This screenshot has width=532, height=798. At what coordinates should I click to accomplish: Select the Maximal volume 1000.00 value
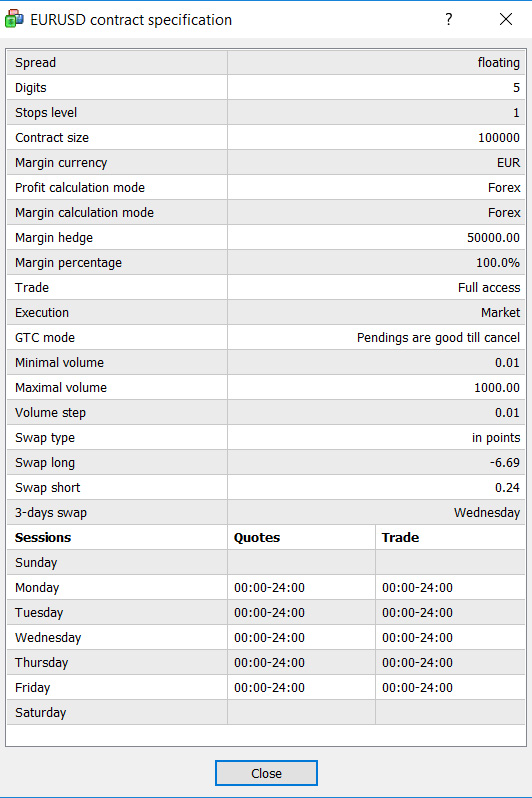(497, 388)
